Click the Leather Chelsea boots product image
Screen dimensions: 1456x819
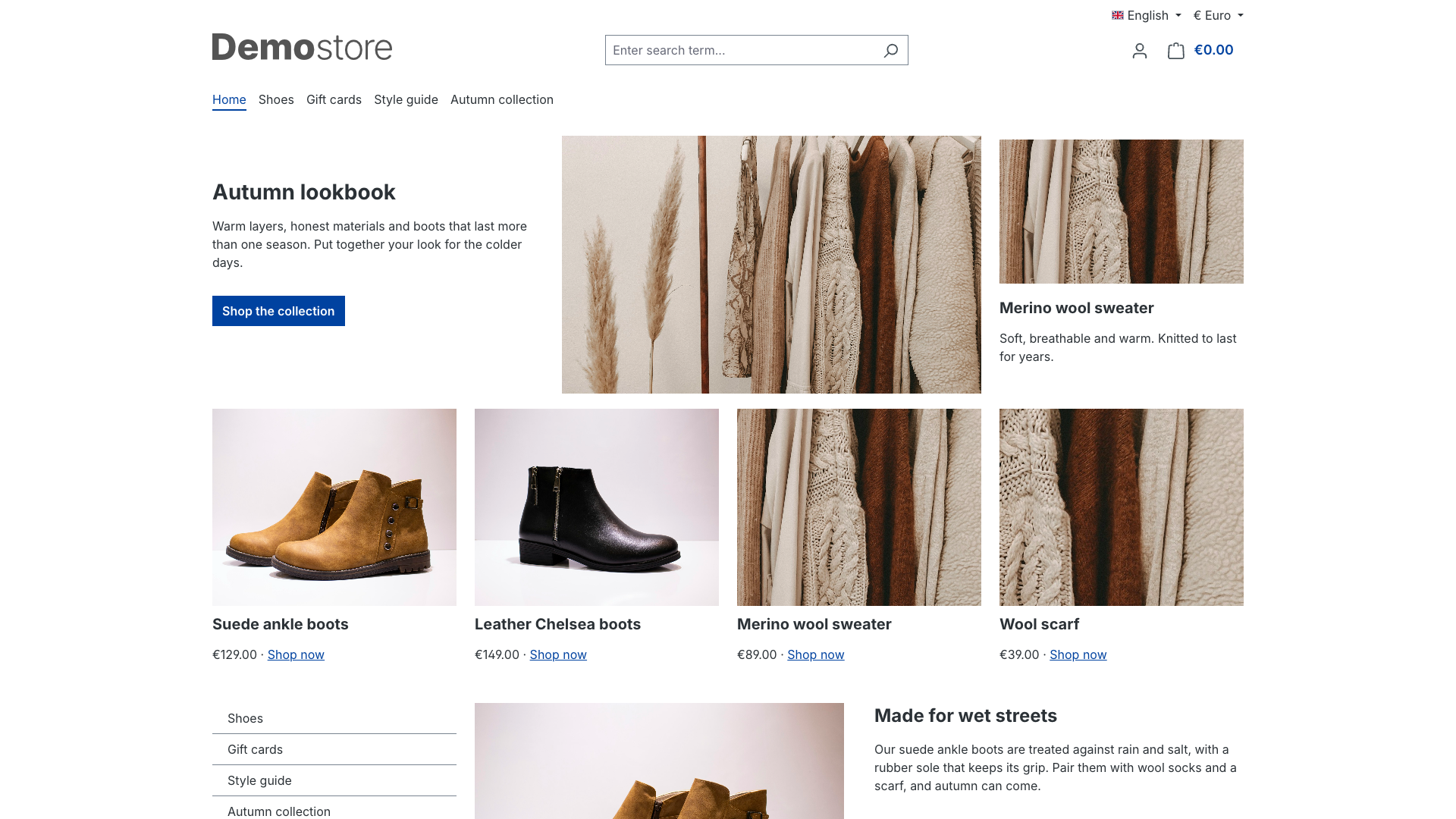pyautogui.click(x=597, y=507)
